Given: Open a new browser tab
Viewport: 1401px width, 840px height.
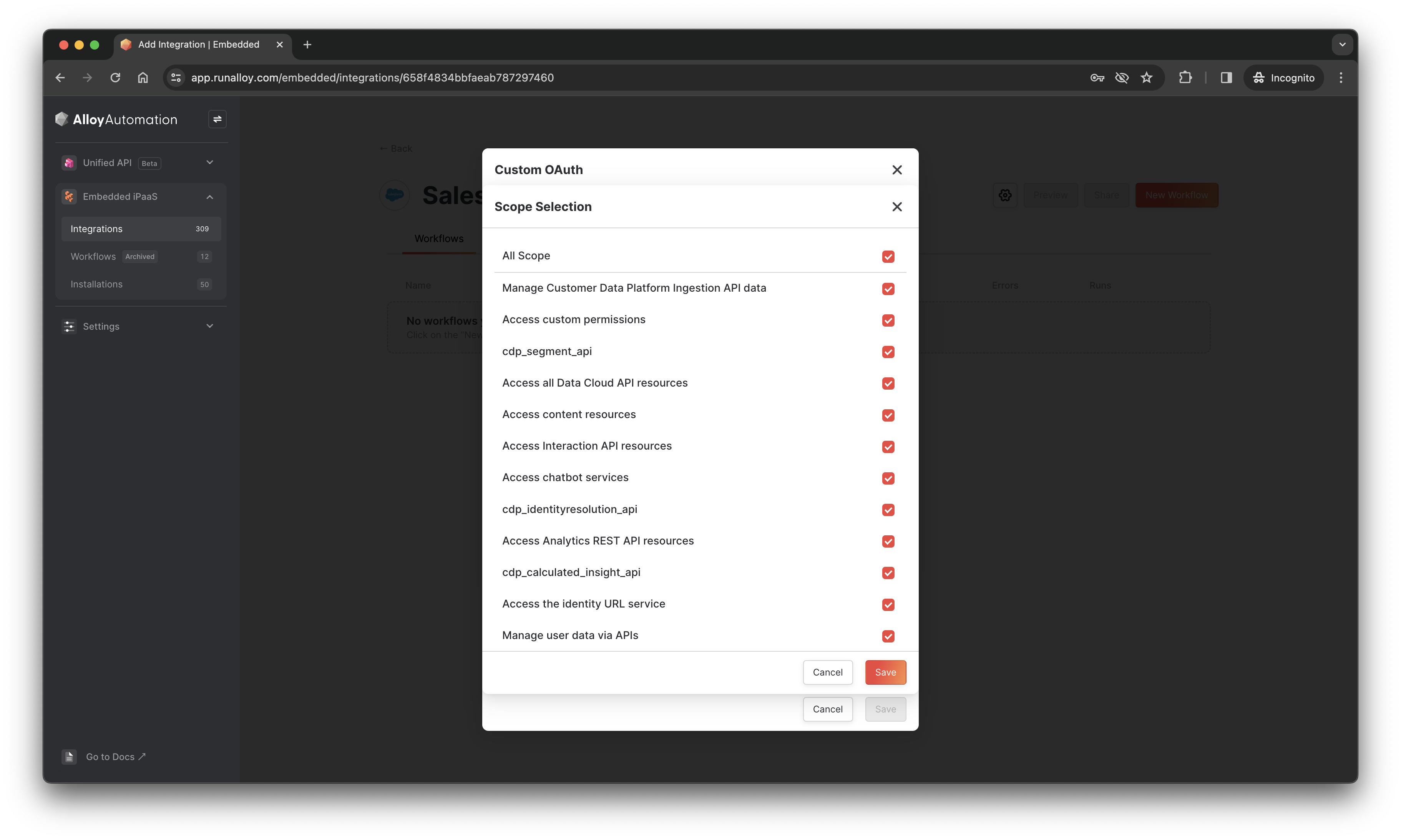Looking at the screenshot, I should pyautogui.click(x=307, y=45).
